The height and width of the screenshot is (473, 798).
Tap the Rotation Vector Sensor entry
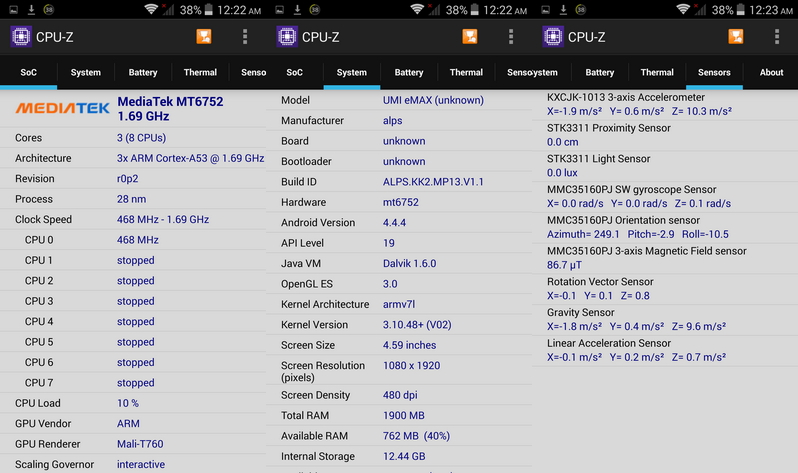point(665,289)
